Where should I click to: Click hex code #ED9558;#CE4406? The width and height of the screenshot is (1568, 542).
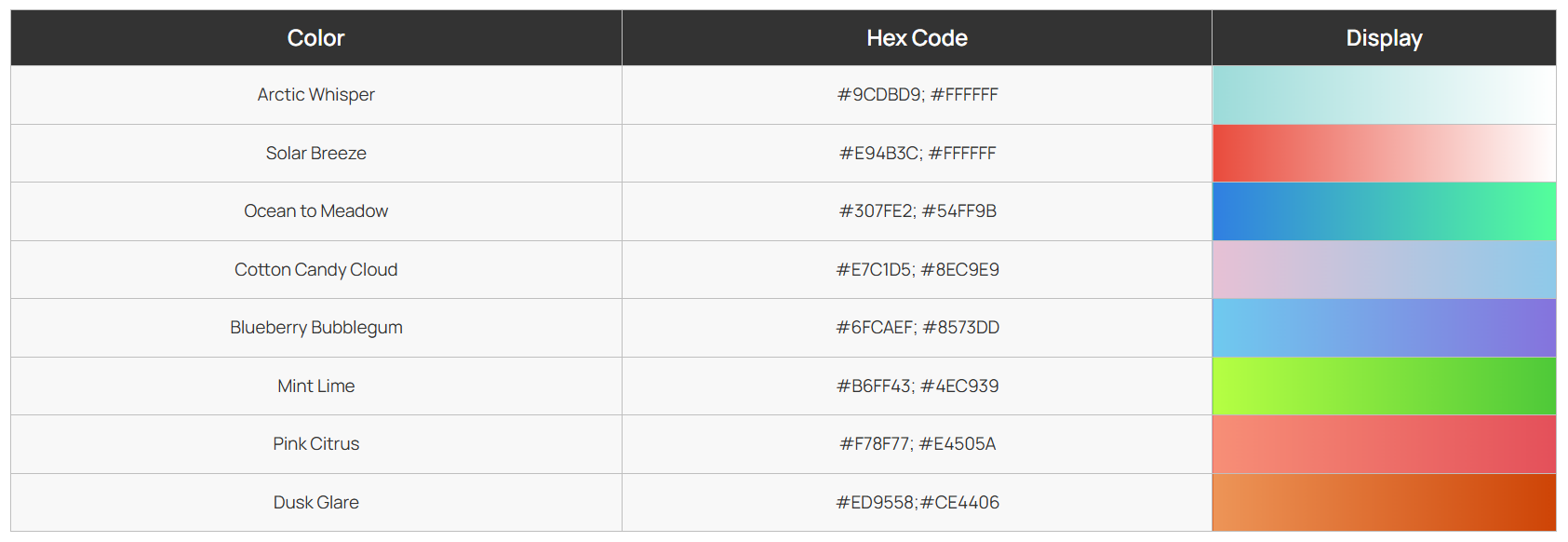coord(918,502)
